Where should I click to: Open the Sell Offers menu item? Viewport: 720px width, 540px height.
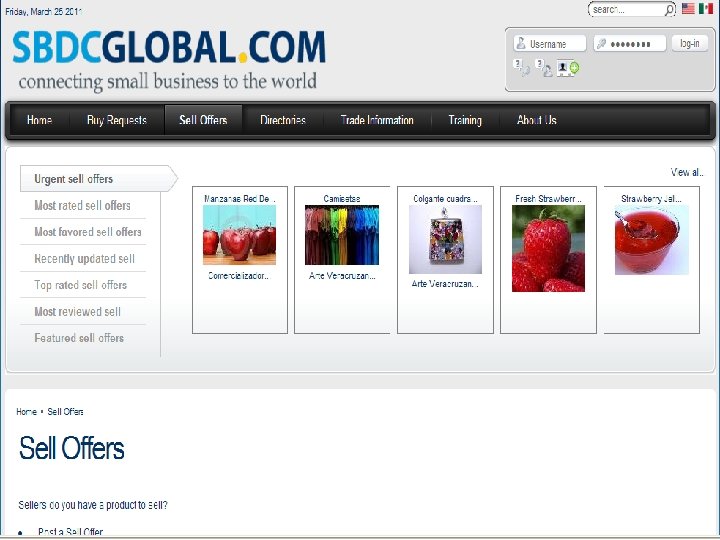[x=203, y=120]
